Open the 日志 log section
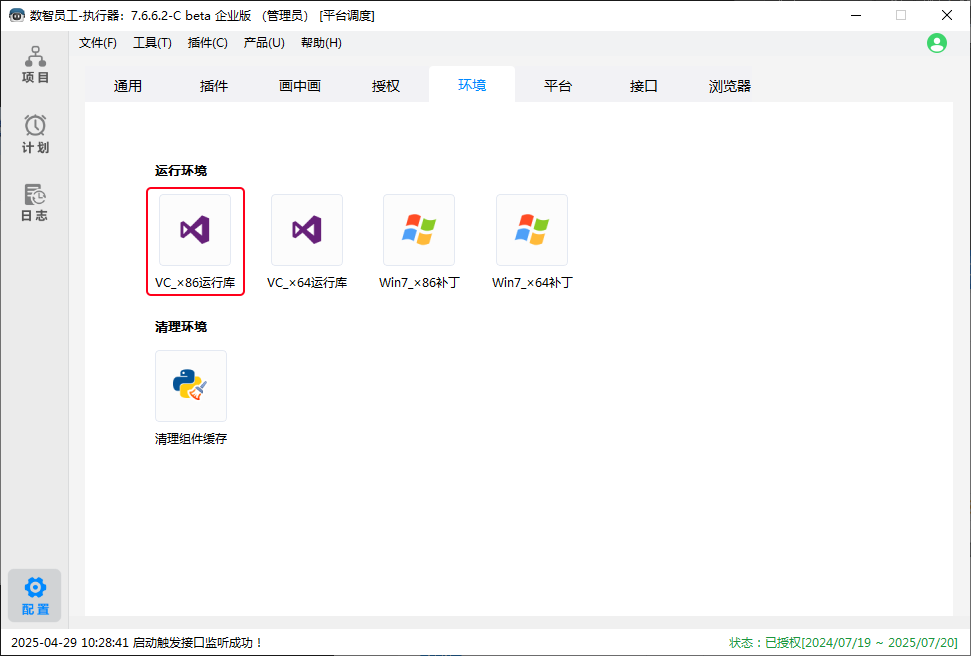971x656 pixels. click(35, 203)
